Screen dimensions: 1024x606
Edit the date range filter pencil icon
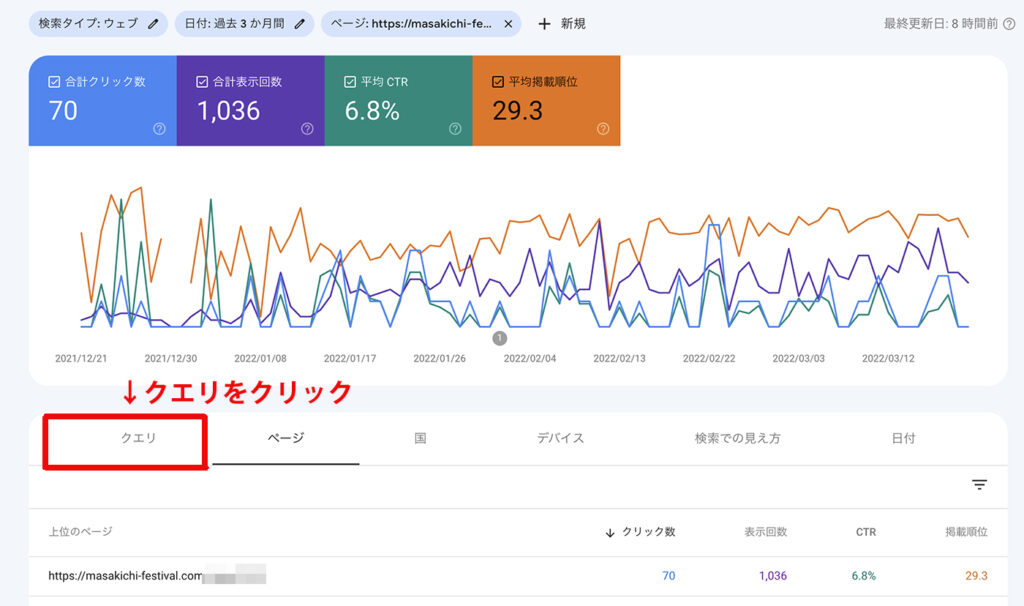[x=299, y=24]
